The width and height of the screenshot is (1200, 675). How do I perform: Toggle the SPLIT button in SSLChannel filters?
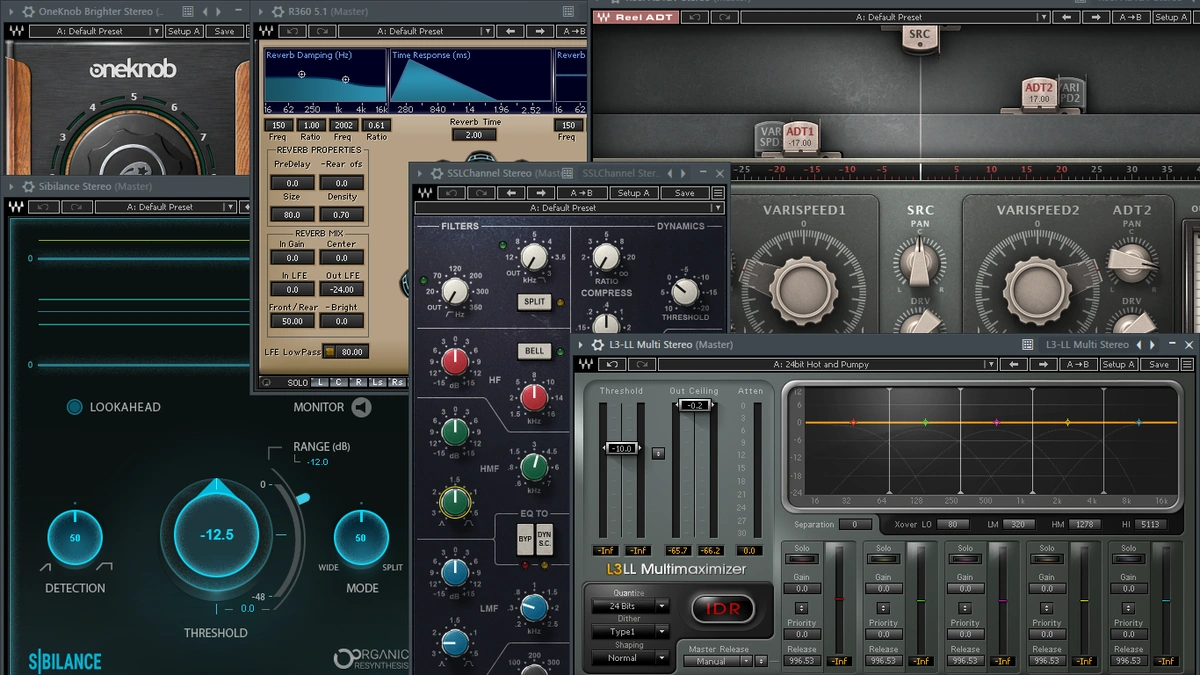(x=535, y=301)
